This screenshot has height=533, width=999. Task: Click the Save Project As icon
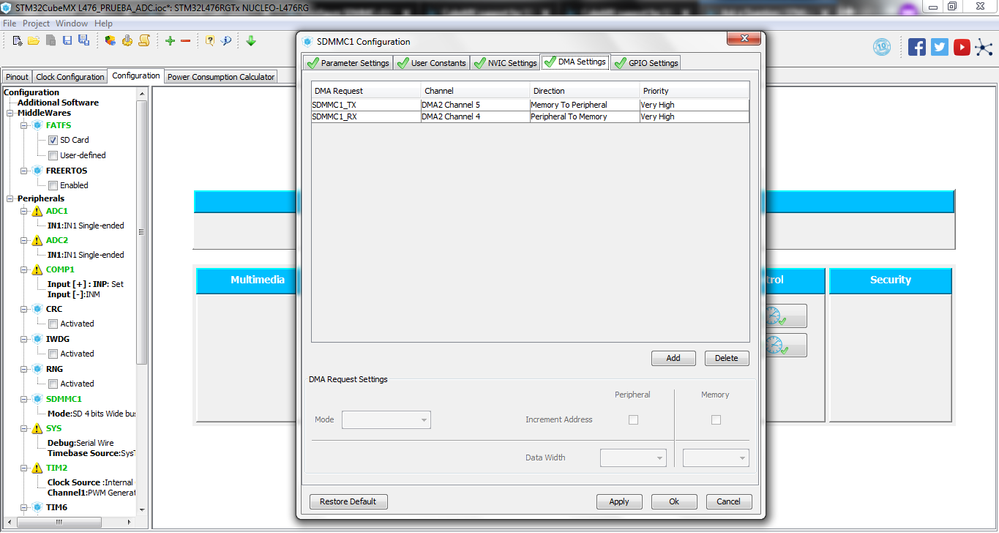(x=83, y=41)
